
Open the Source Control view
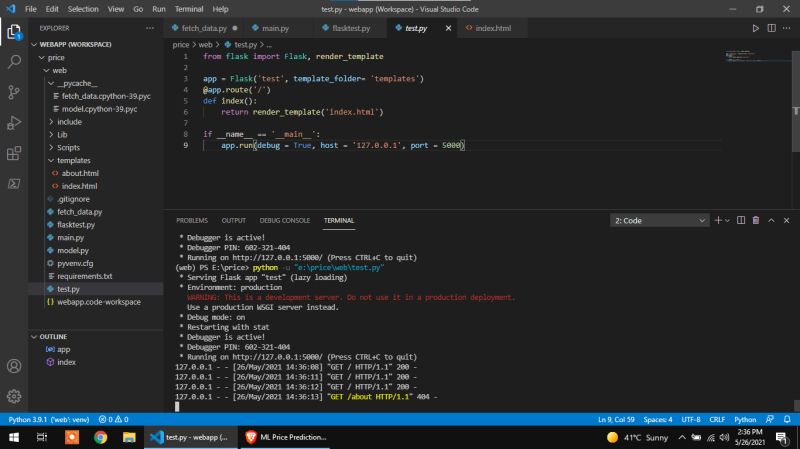click(x=14, y=92)
